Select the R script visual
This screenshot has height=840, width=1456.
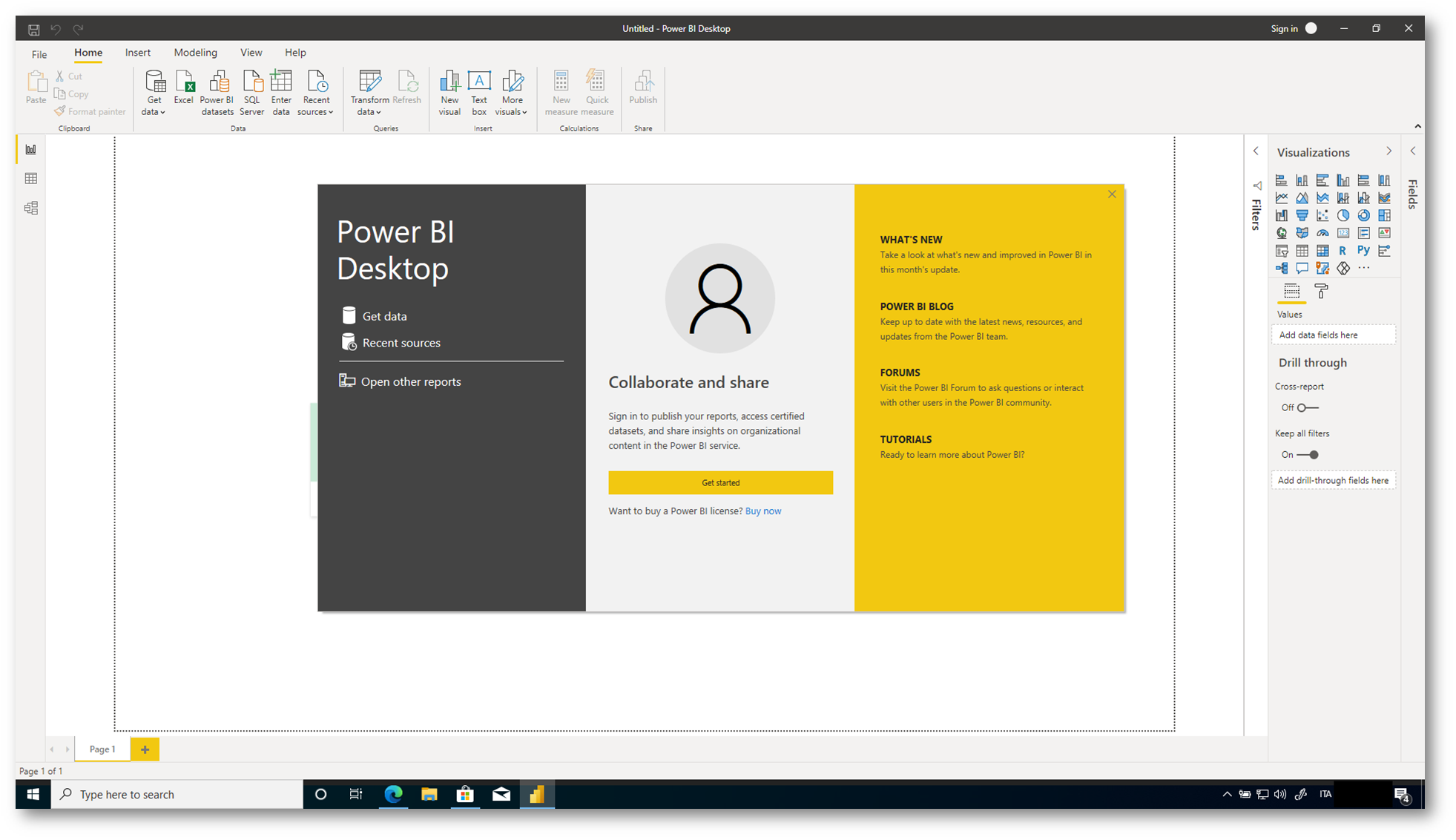pyautogui.click(x=1343, y=251)
